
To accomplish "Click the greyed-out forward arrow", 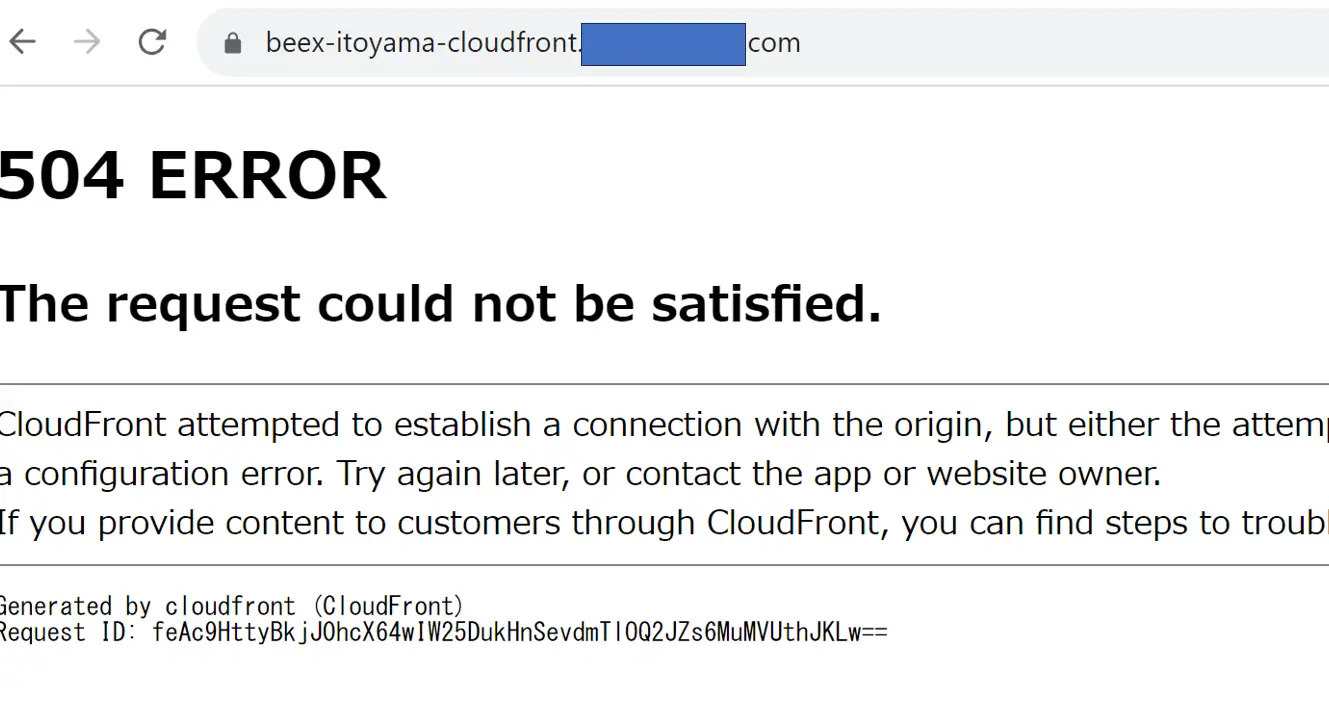I will tap(87, 42).
